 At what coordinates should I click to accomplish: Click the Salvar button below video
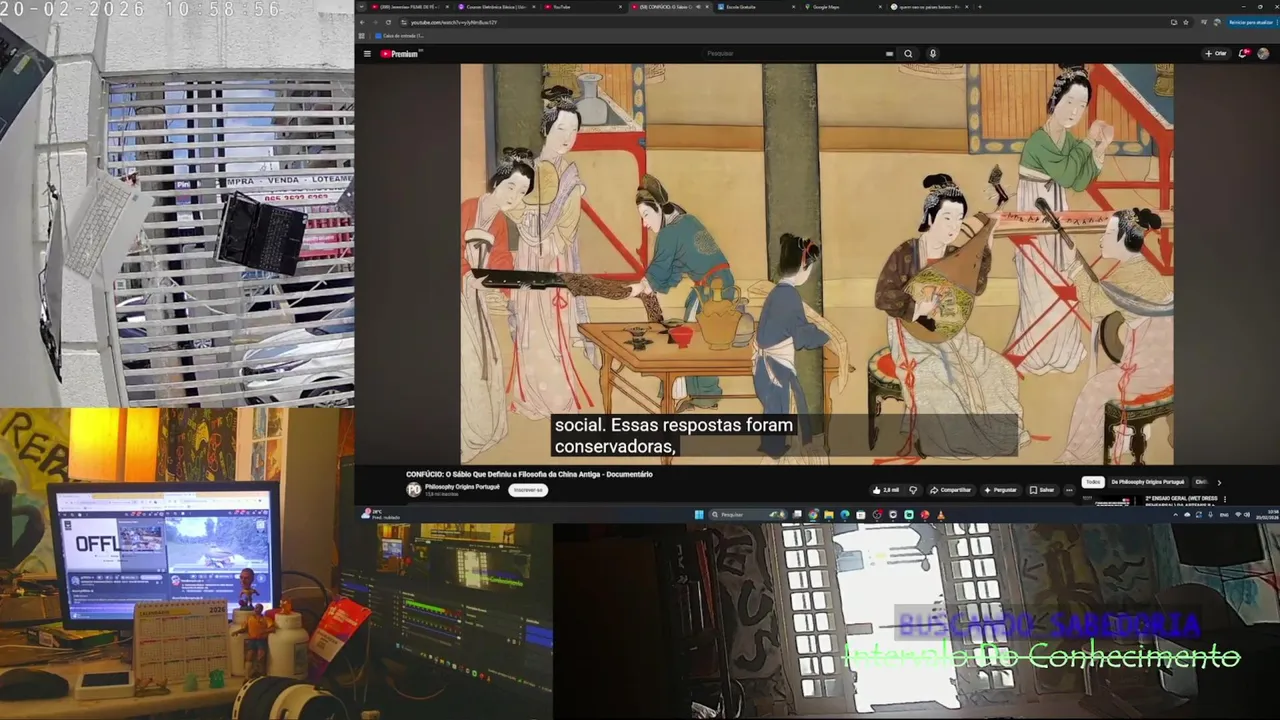(1042, 490)
